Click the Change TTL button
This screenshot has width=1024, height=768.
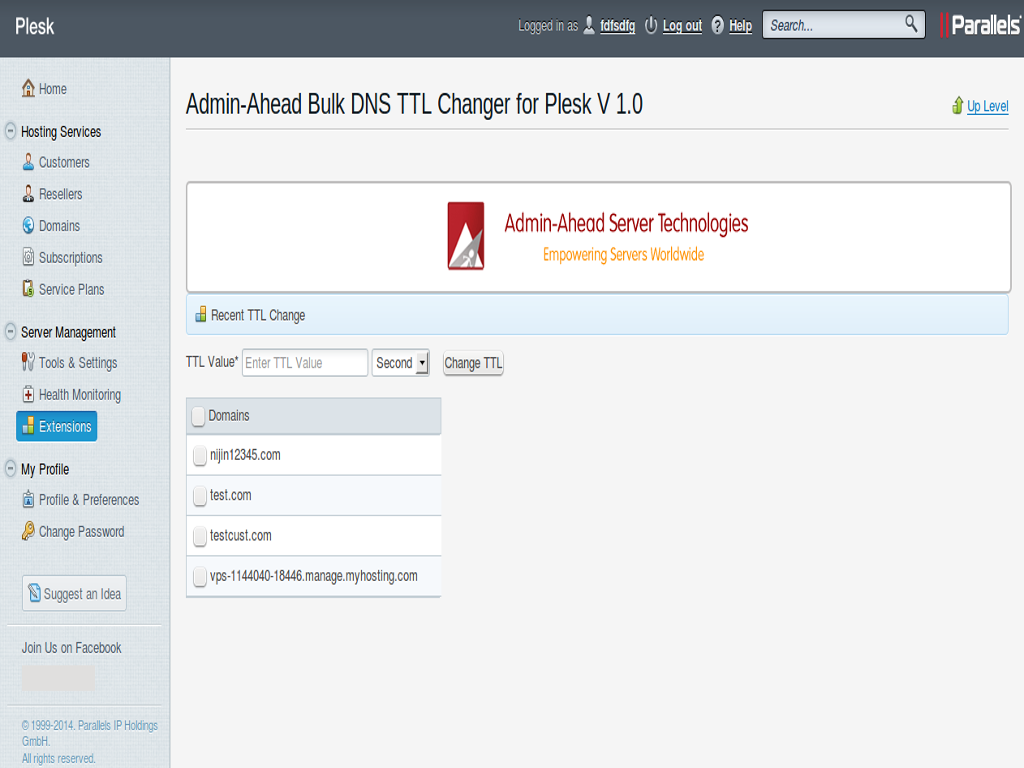point(473,363)
